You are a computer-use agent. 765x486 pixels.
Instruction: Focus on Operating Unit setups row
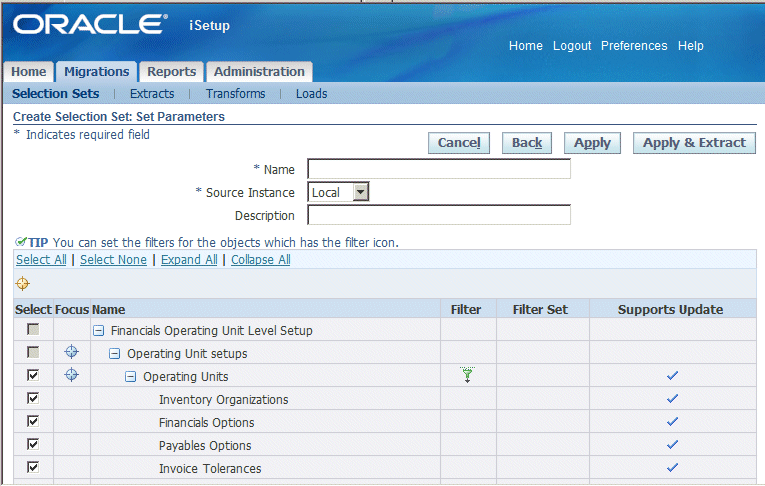pos(71,352)
